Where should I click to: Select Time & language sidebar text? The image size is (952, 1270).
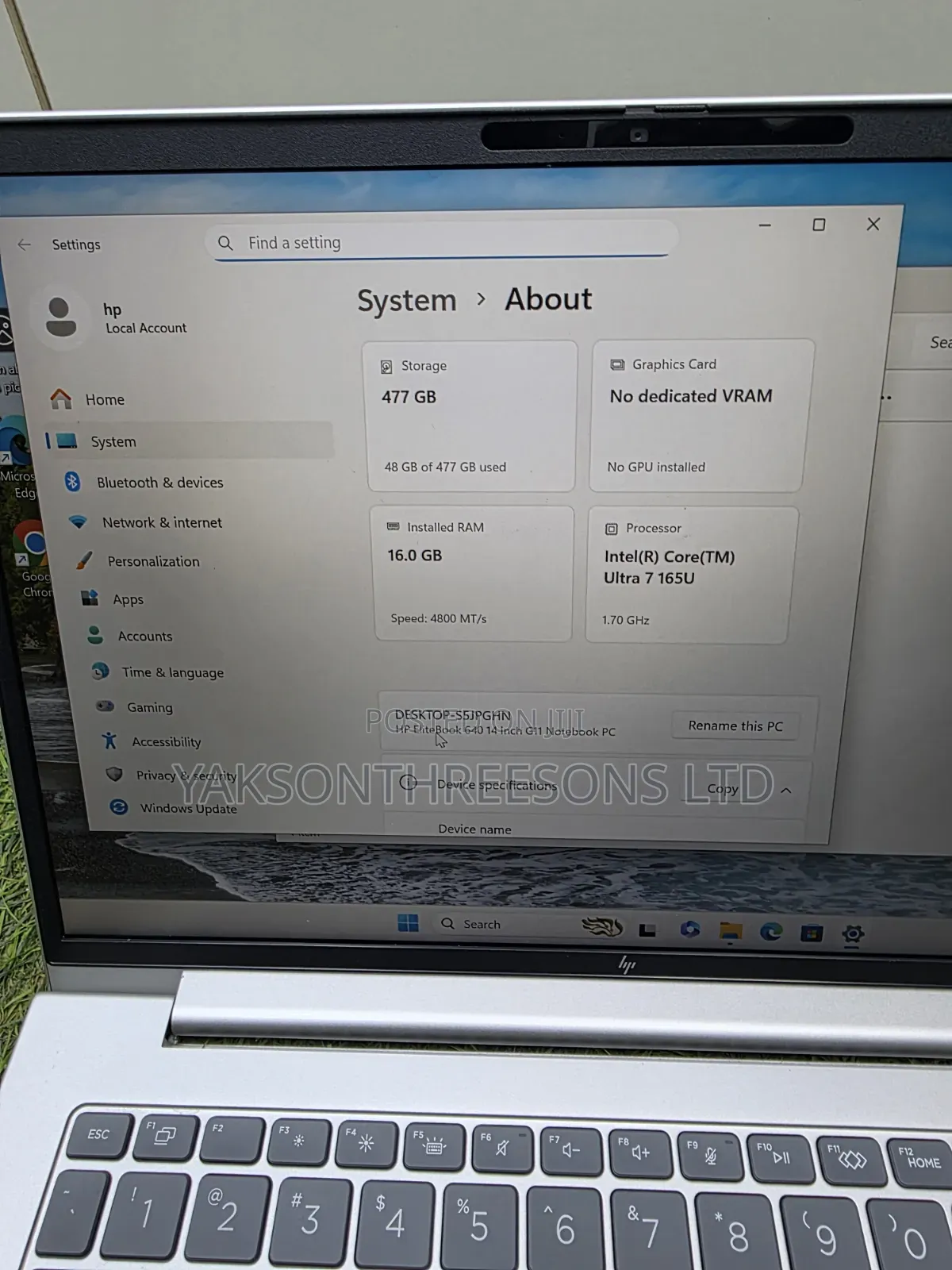(x=172, y=672)
